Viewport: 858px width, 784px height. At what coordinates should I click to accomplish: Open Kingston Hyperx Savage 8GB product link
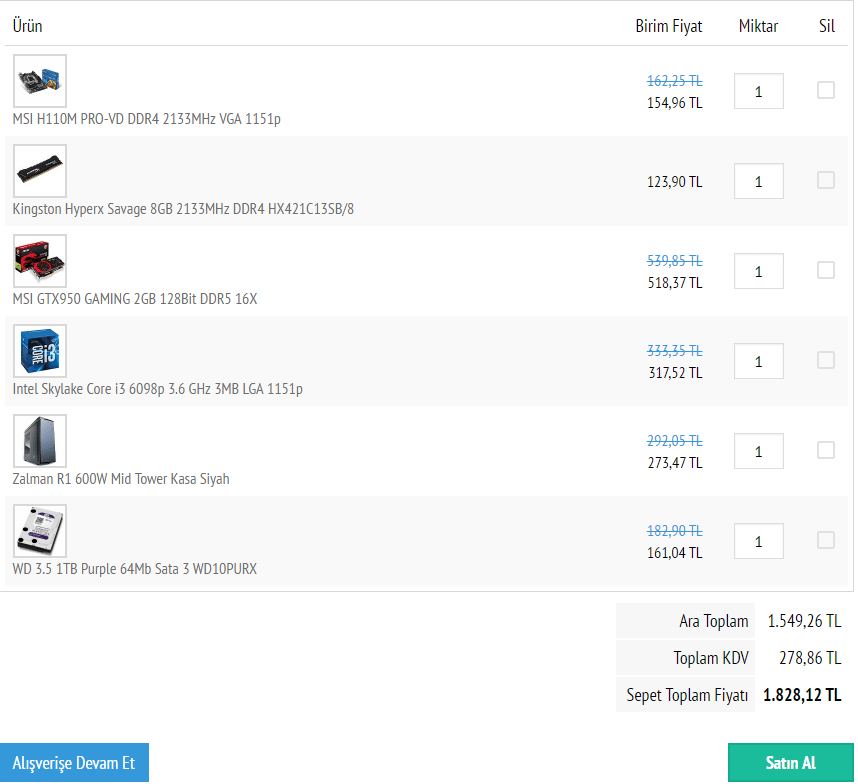coord(183,209)
